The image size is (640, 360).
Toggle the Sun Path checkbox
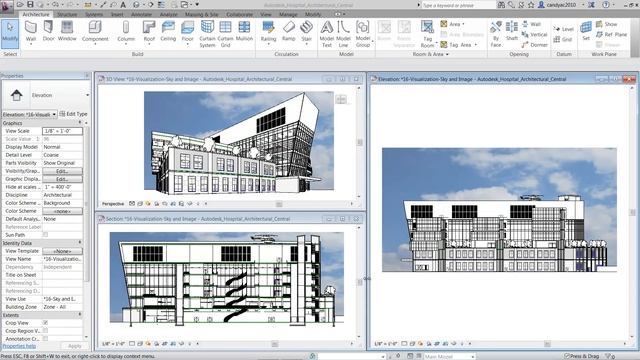point(45,235)
